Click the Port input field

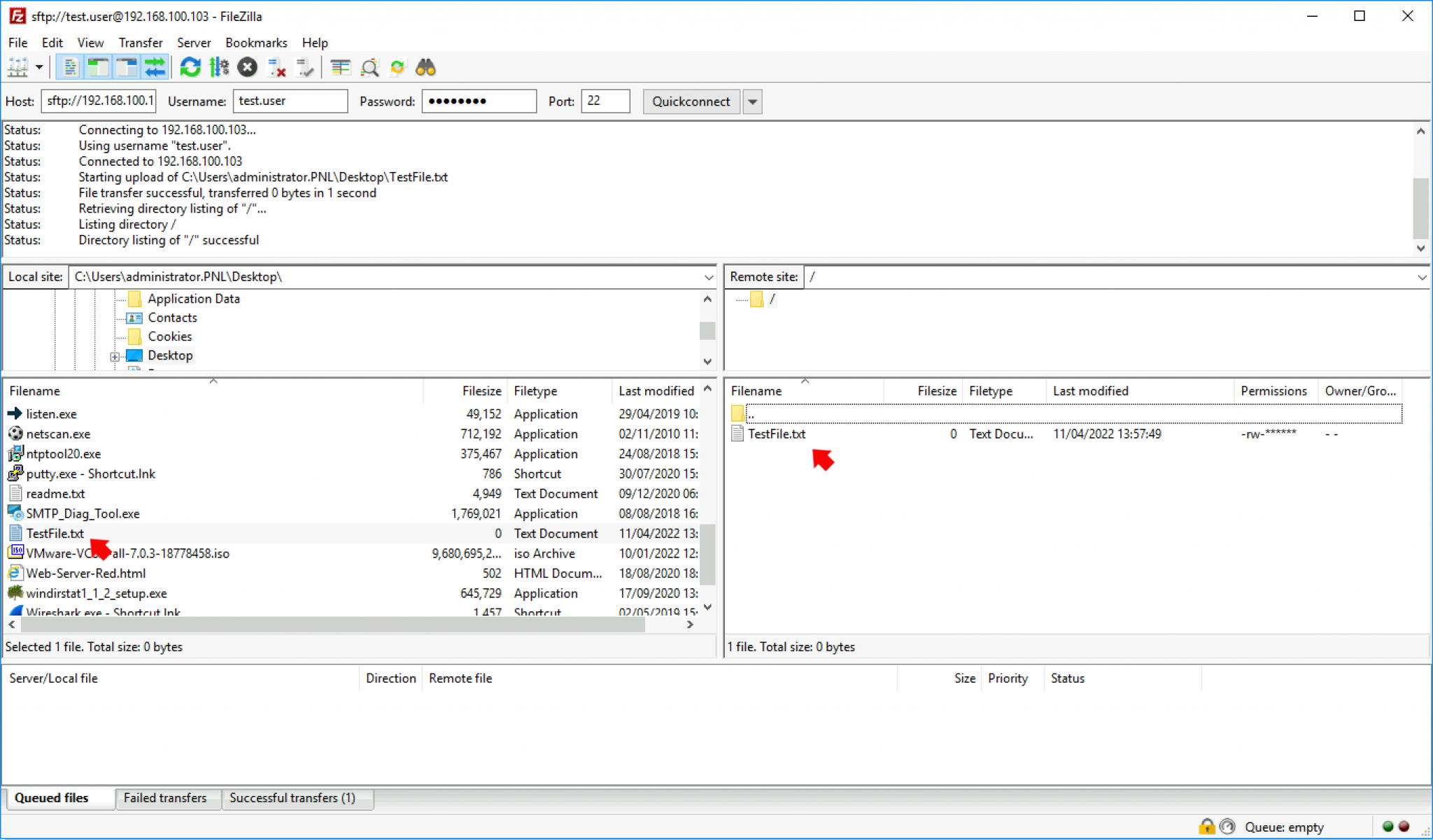click(x=605, y=101)
